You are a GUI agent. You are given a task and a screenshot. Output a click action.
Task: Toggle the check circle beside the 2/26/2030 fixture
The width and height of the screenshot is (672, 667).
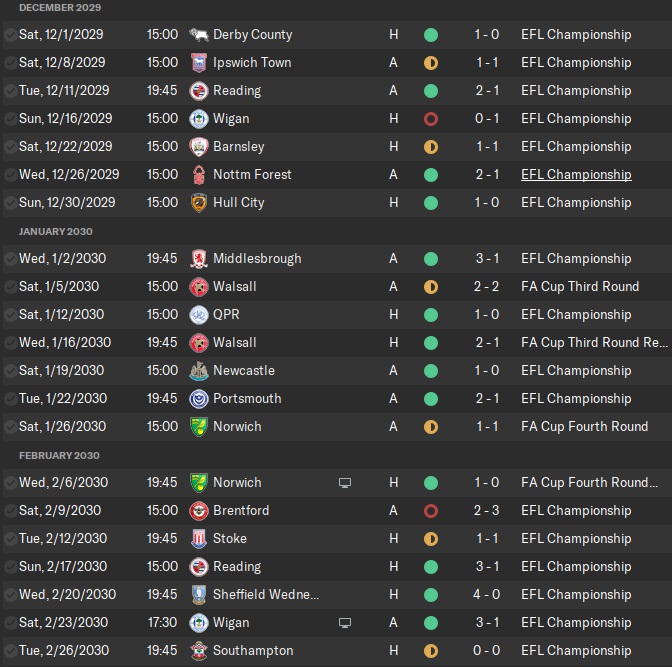click(x=9, y=650)
